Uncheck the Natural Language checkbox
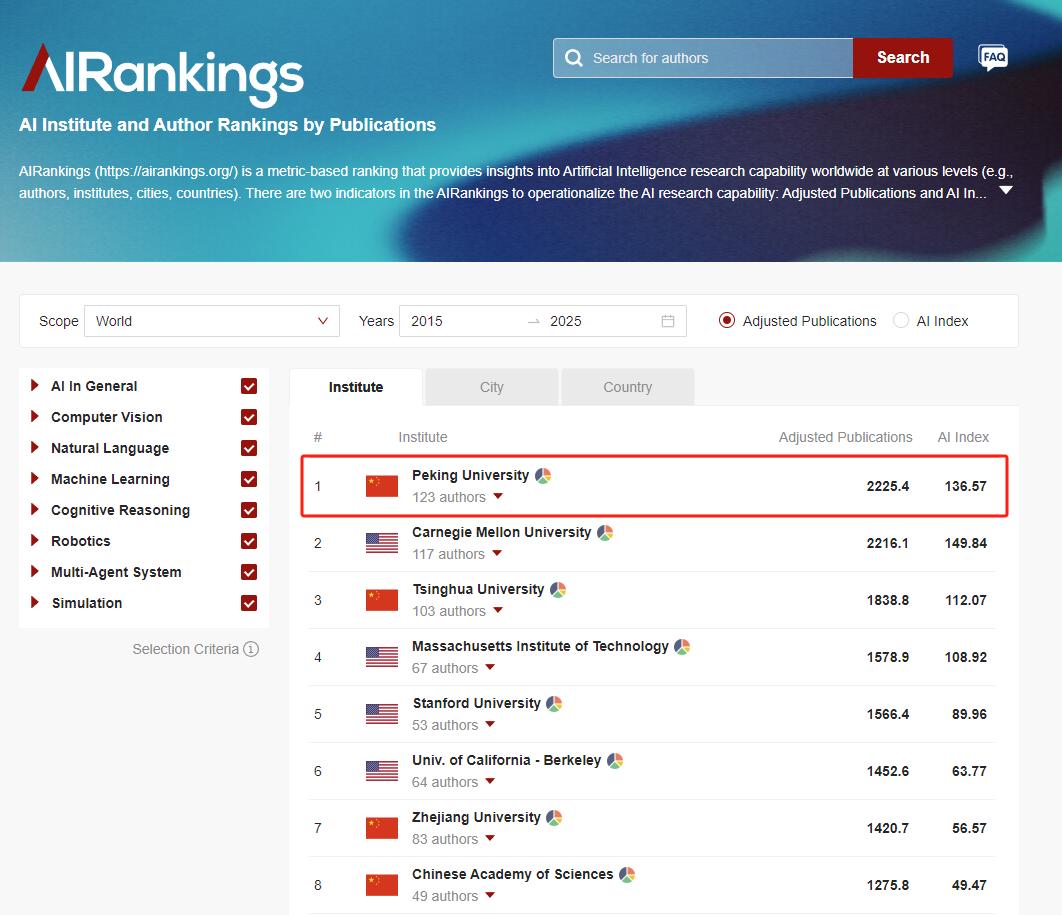This screenshot has height=915, width=1062. (x=249, y=448)
